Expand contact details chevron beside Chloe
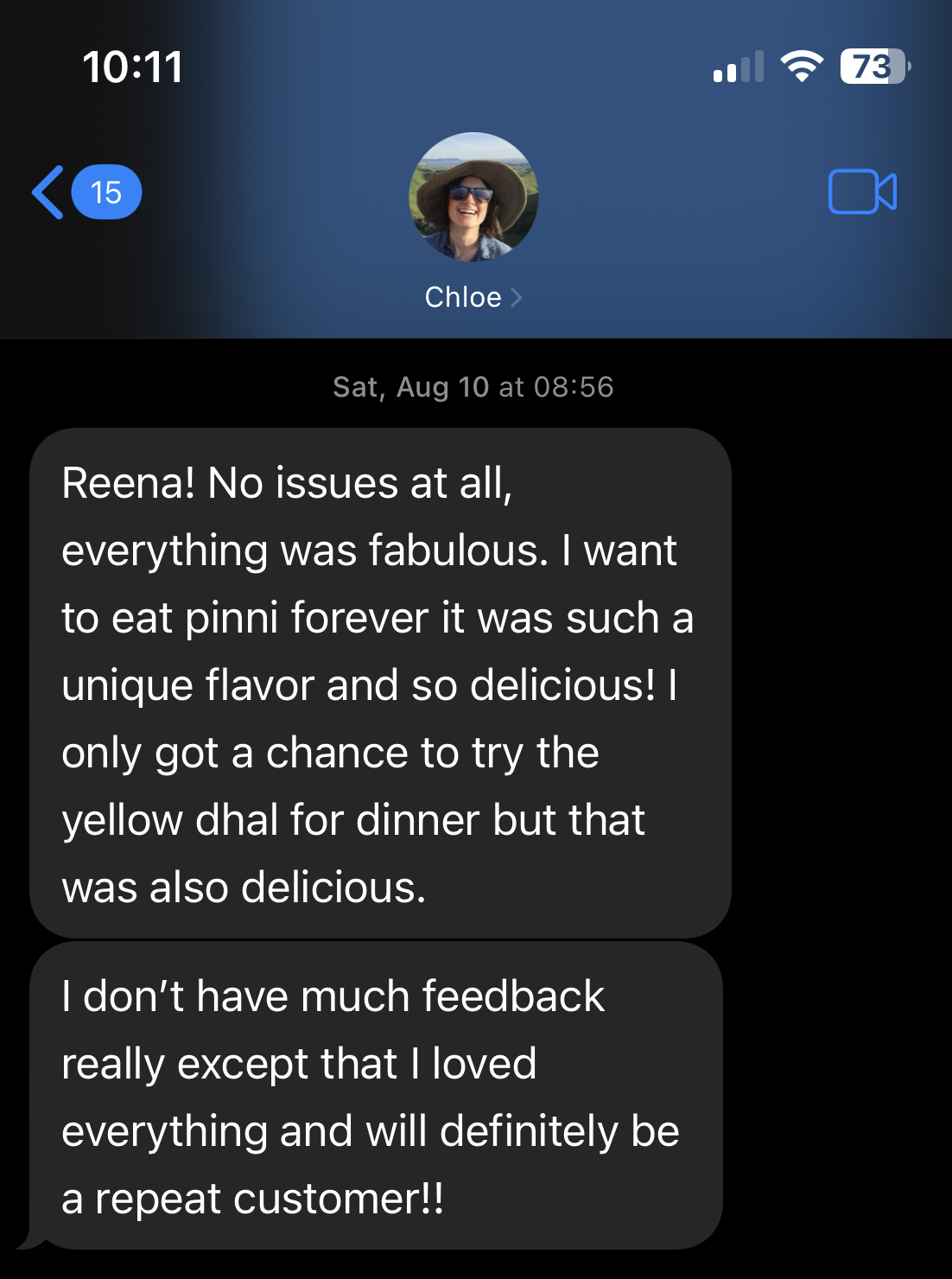This screenshot has height=1279, width=952. point(517,297)
